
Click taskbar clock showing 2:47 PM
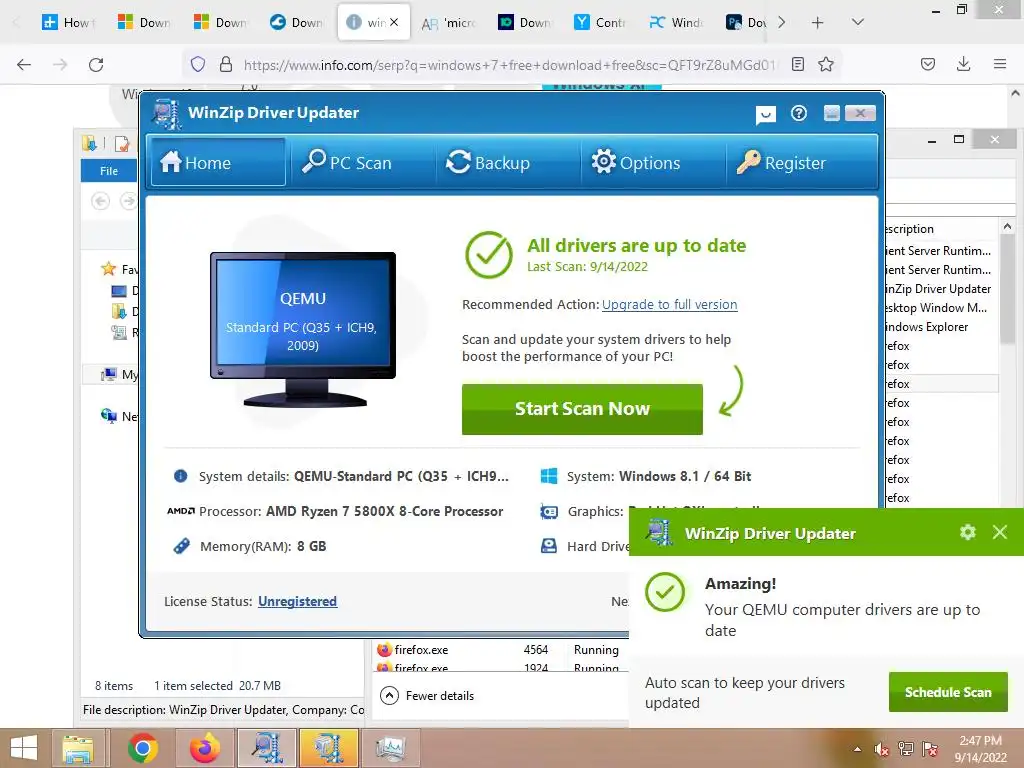[980, 748]
